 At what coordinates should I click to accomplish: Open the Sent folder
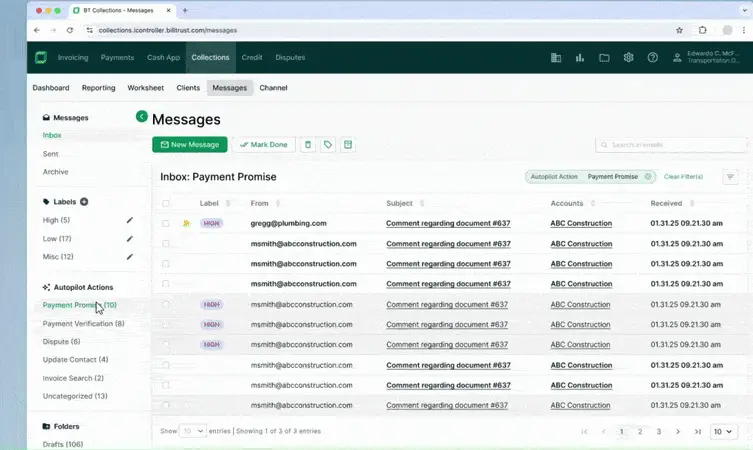tap(50, 154)
